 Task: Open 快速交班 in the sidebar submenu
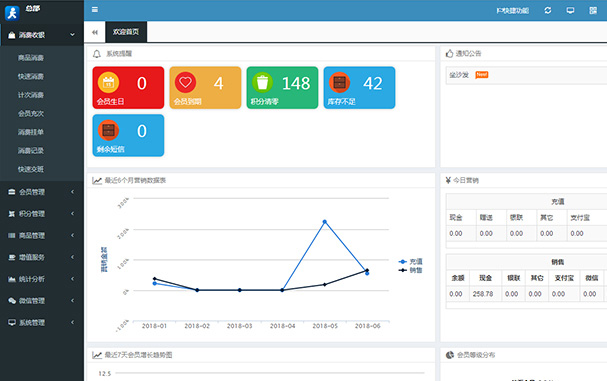click(31, 169)
